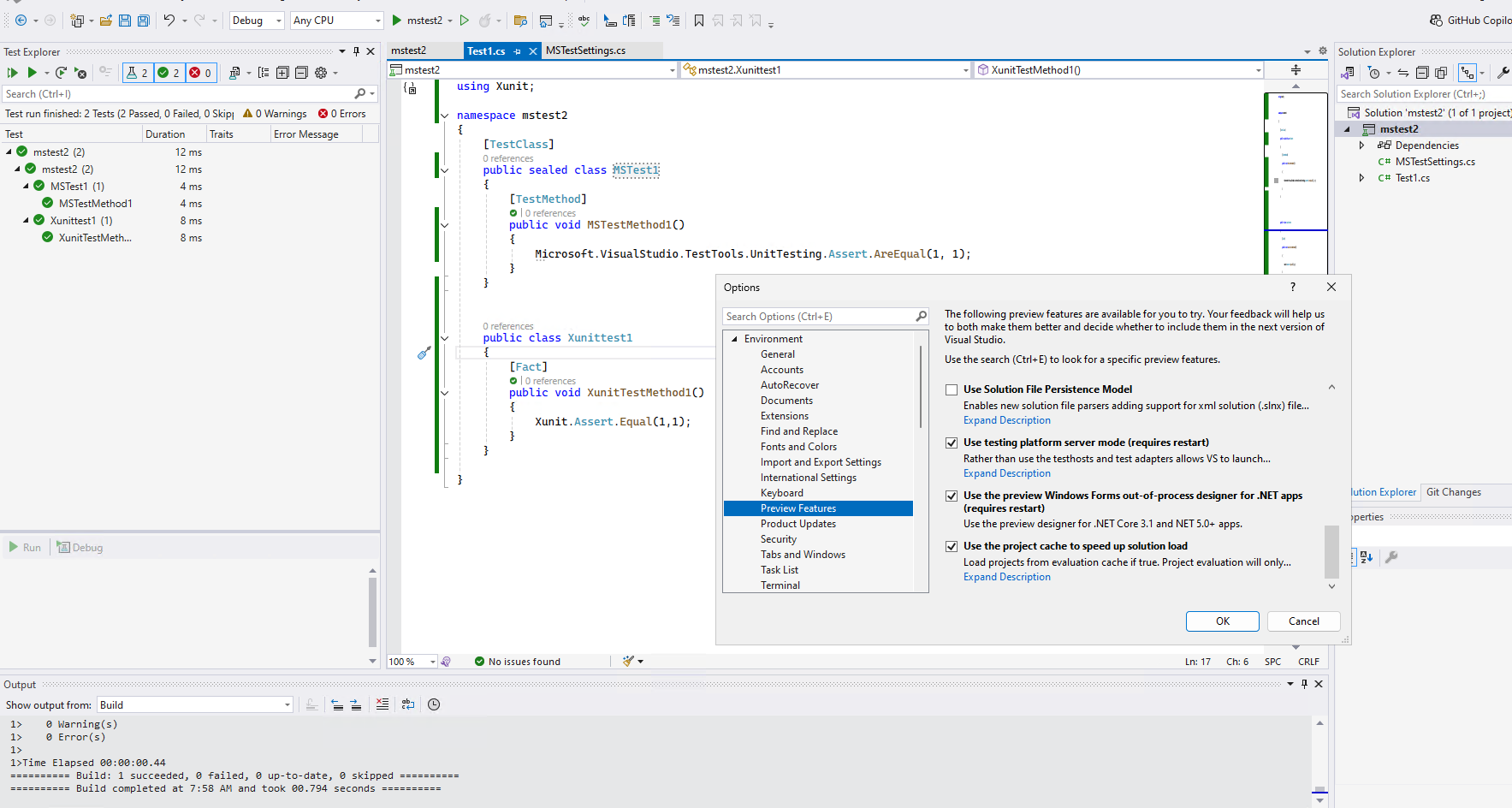Start debugging with green mstest2 play button
1512x808 pixels.
pos(396,21)
